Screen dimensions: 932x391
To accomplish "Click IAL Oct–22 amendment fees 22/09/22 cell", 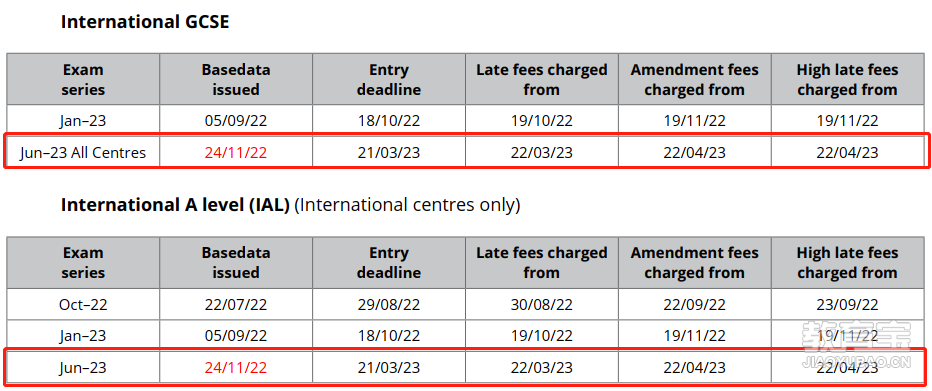I will click(x=694, y=305).
